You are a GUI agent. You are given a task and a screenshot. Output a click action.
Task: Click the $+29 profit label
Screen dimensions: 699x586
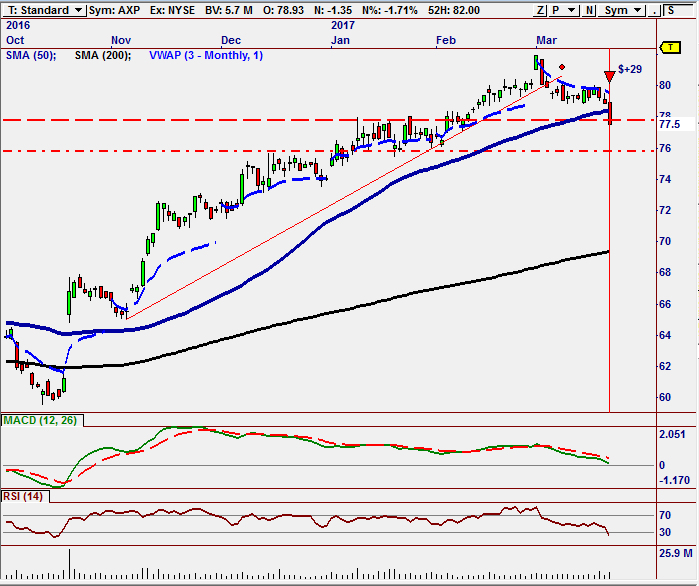pyautogui.click(x=630, y=69)
